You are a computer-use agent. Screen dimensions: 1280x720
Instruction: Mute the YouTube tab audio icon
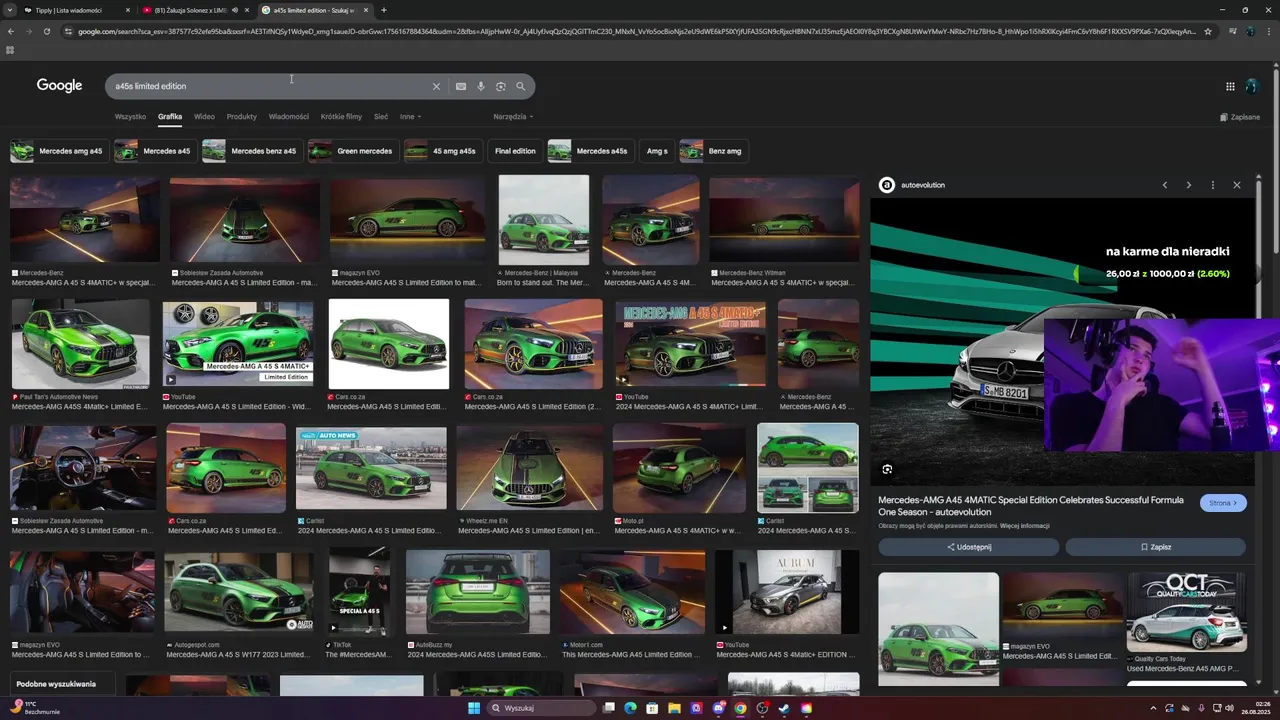pos(235,10)
